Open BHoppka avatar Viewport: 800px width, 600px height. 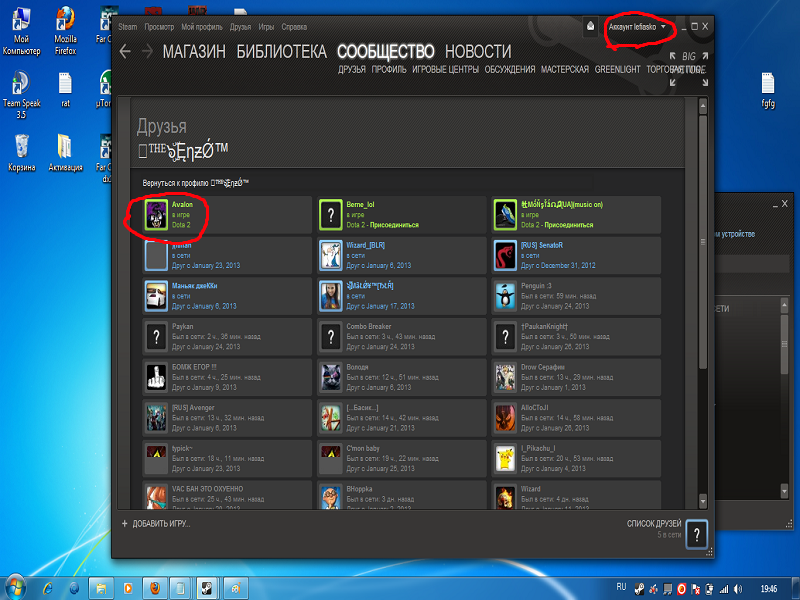coord(331,496)
